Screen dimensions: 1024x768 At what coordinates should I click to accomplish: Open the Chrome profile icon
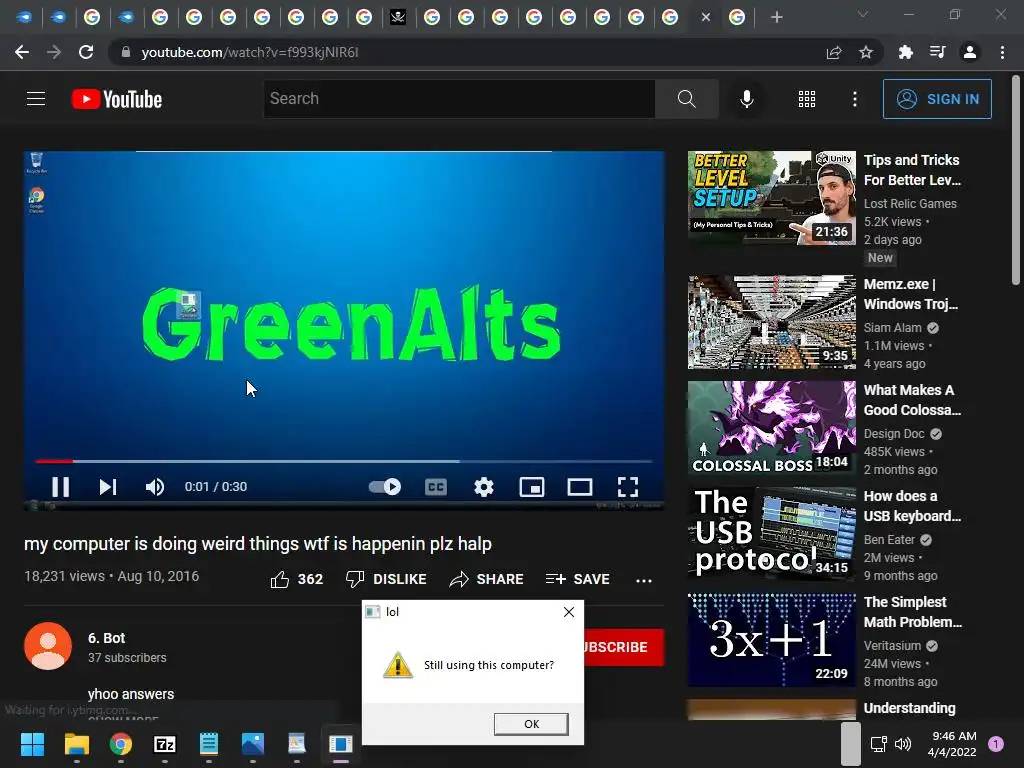click(970, 52)
